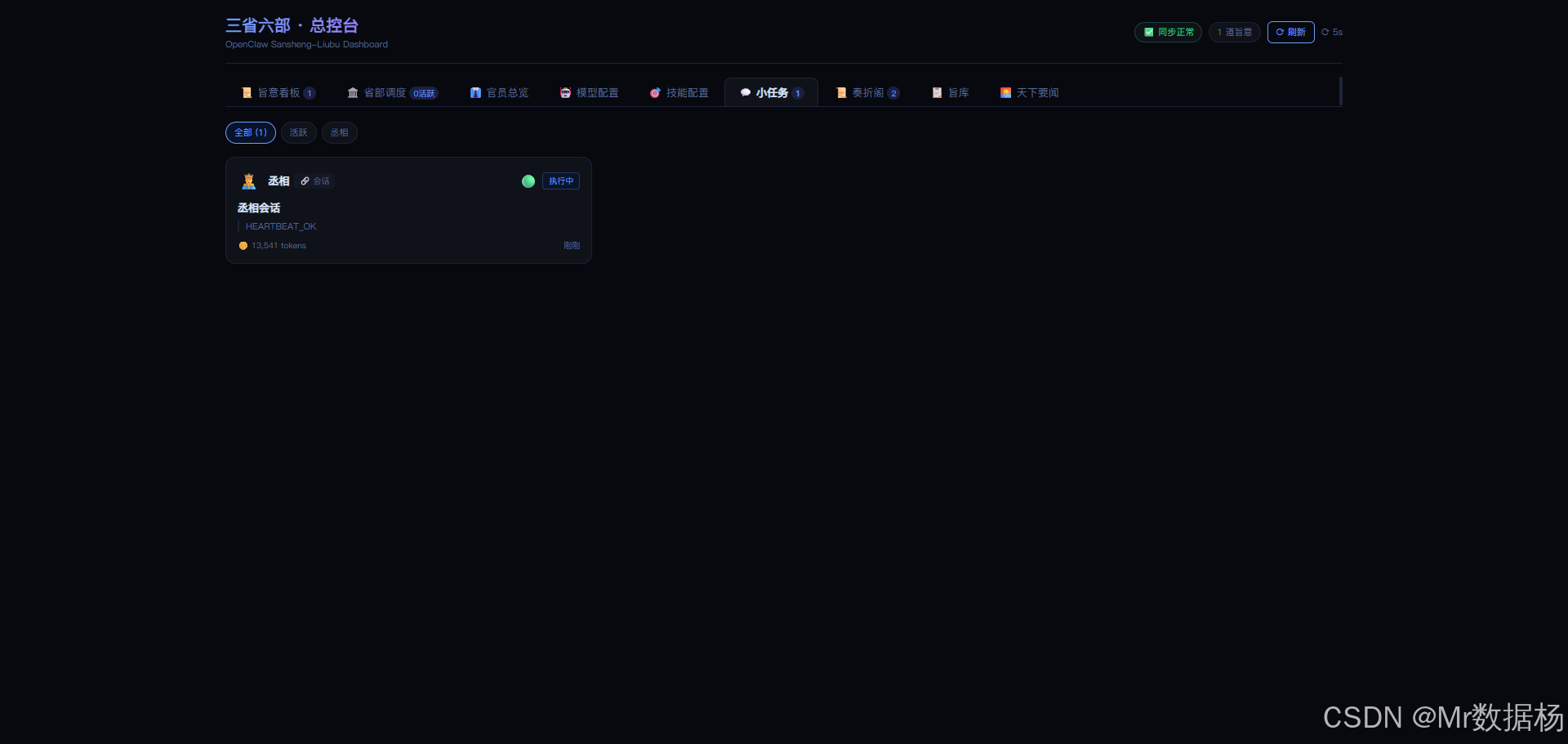Click the 1 道旨意 badge

[x=1235, y=32]
